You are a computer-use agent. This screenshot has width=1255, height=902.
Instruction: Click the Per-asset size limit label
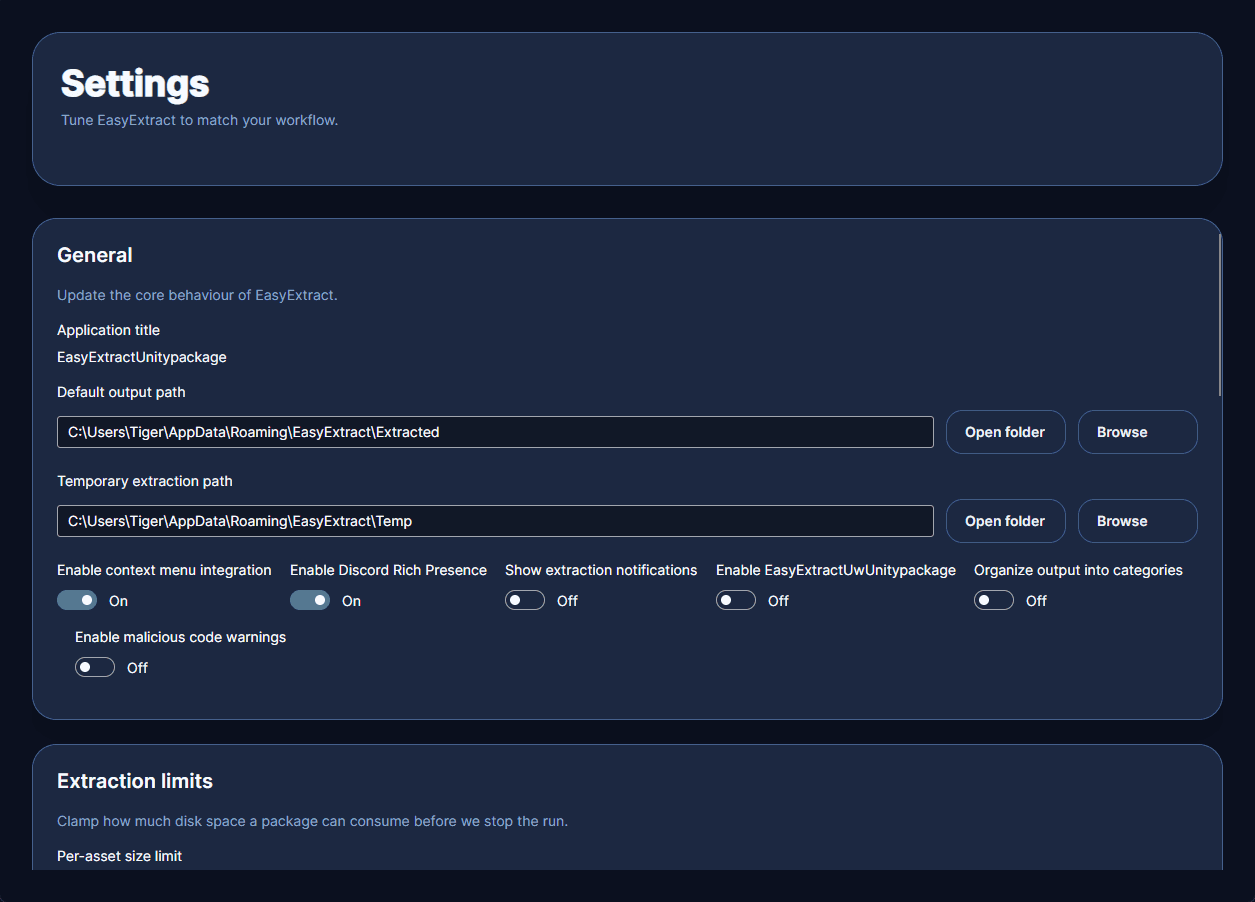pos(119,856)
